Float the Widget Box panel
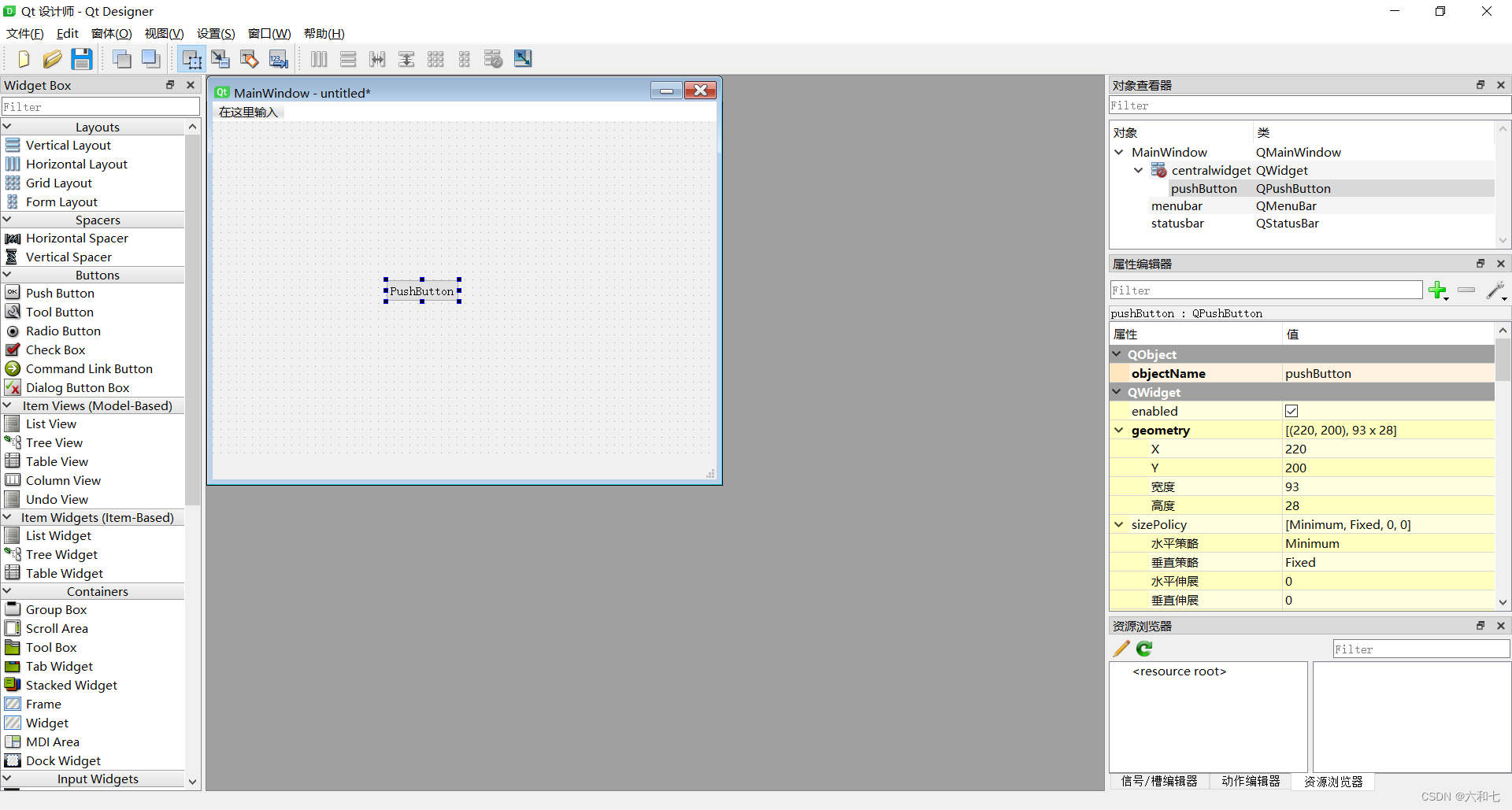The image size is (1512, 810). 170,85
